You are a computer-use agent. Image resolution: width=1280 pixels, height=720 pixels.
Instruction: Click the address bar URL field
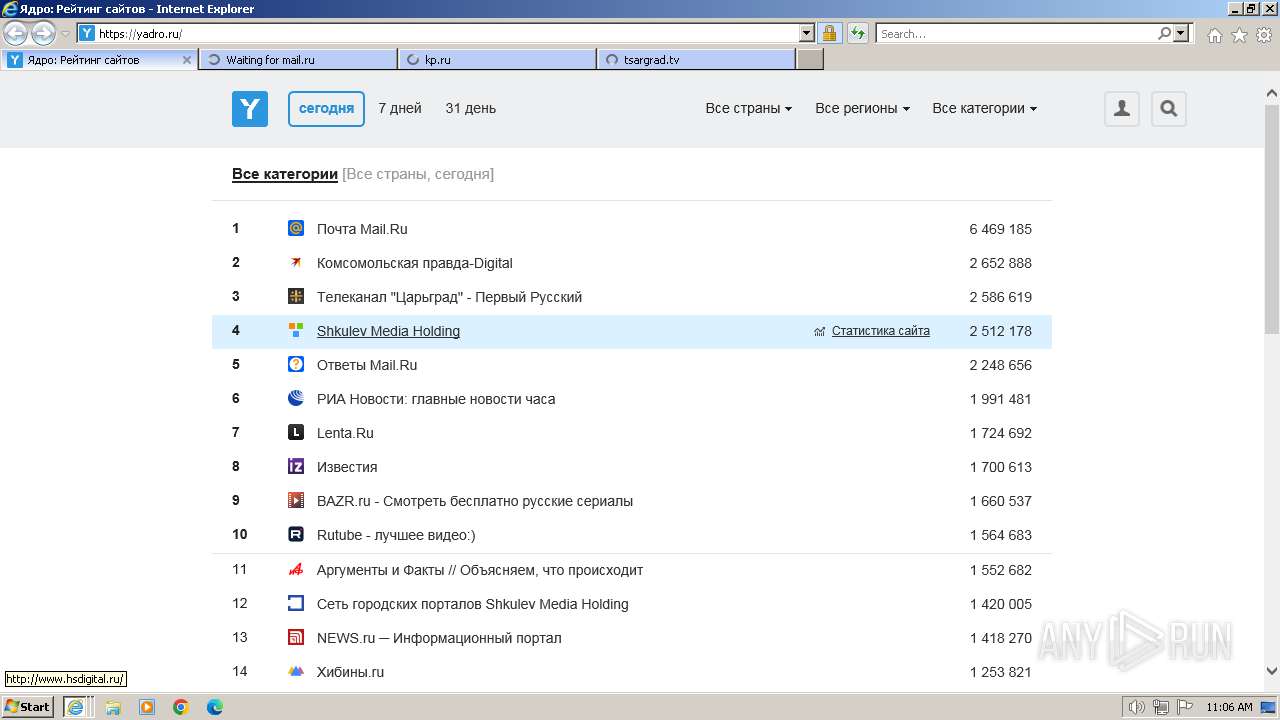click(448, 33)
